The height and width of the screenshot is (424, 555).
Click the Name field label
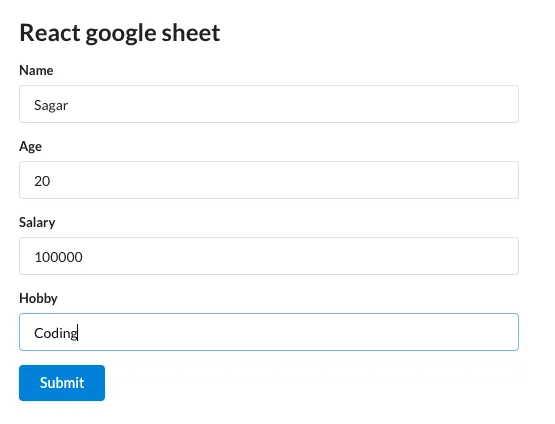coord(36,70)
